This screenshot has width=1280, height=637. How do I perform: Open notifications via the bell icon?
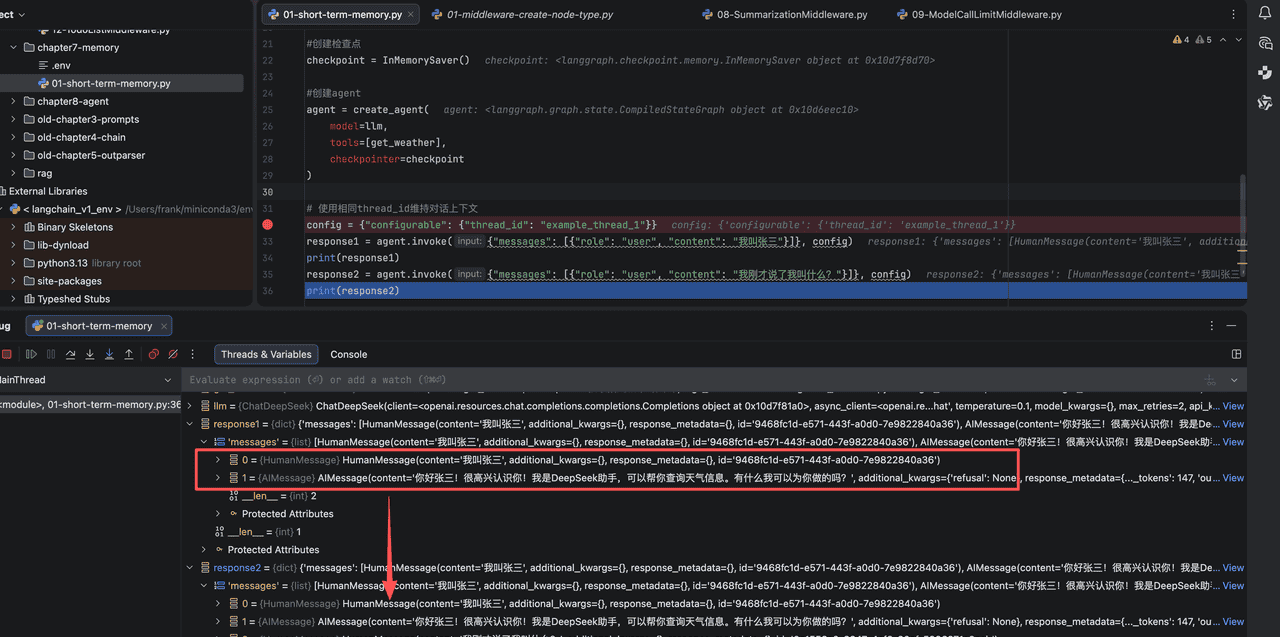[1264, 14]
